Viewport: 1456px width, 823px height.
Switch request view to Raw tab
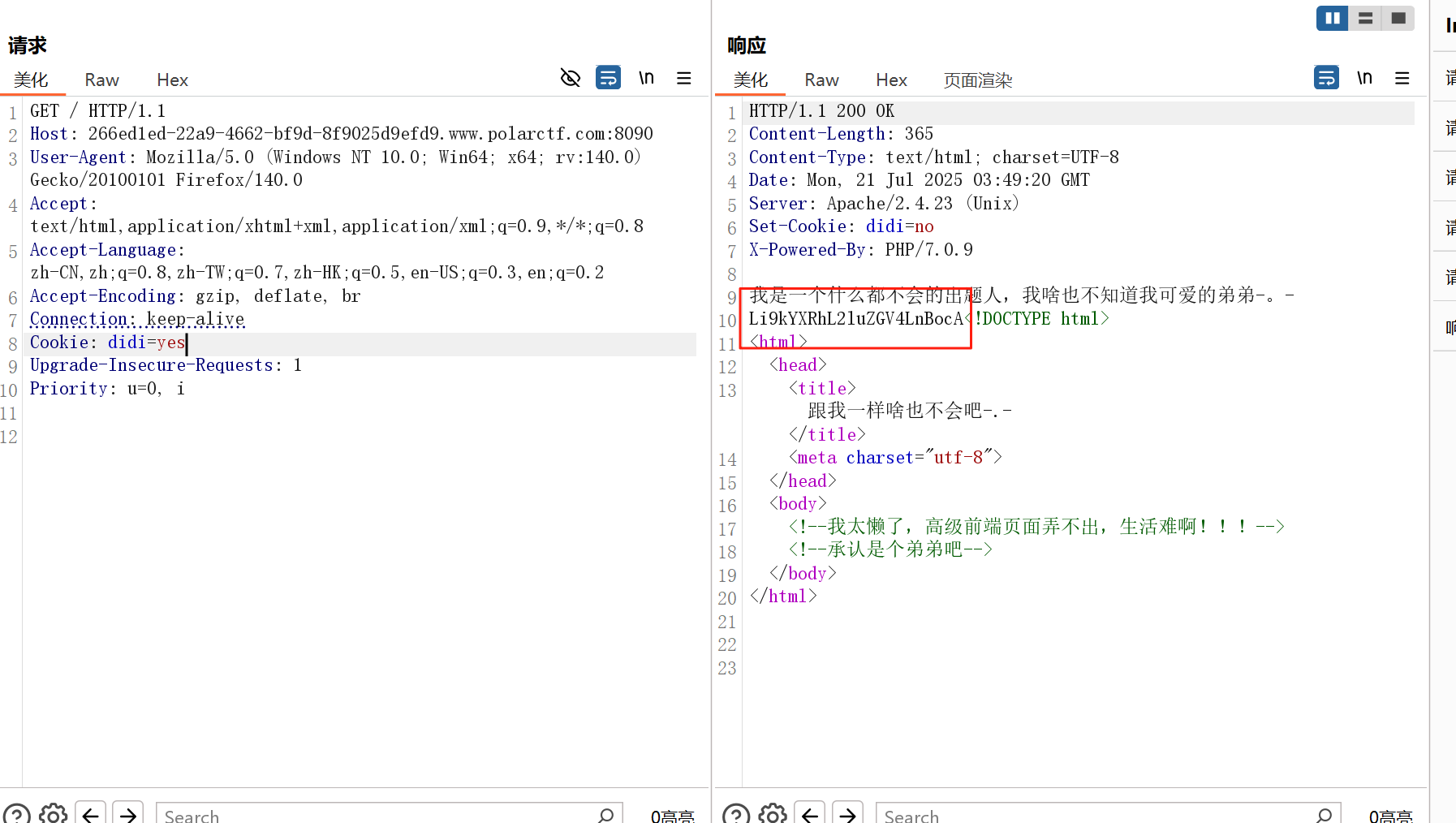[x=101, y=80]
